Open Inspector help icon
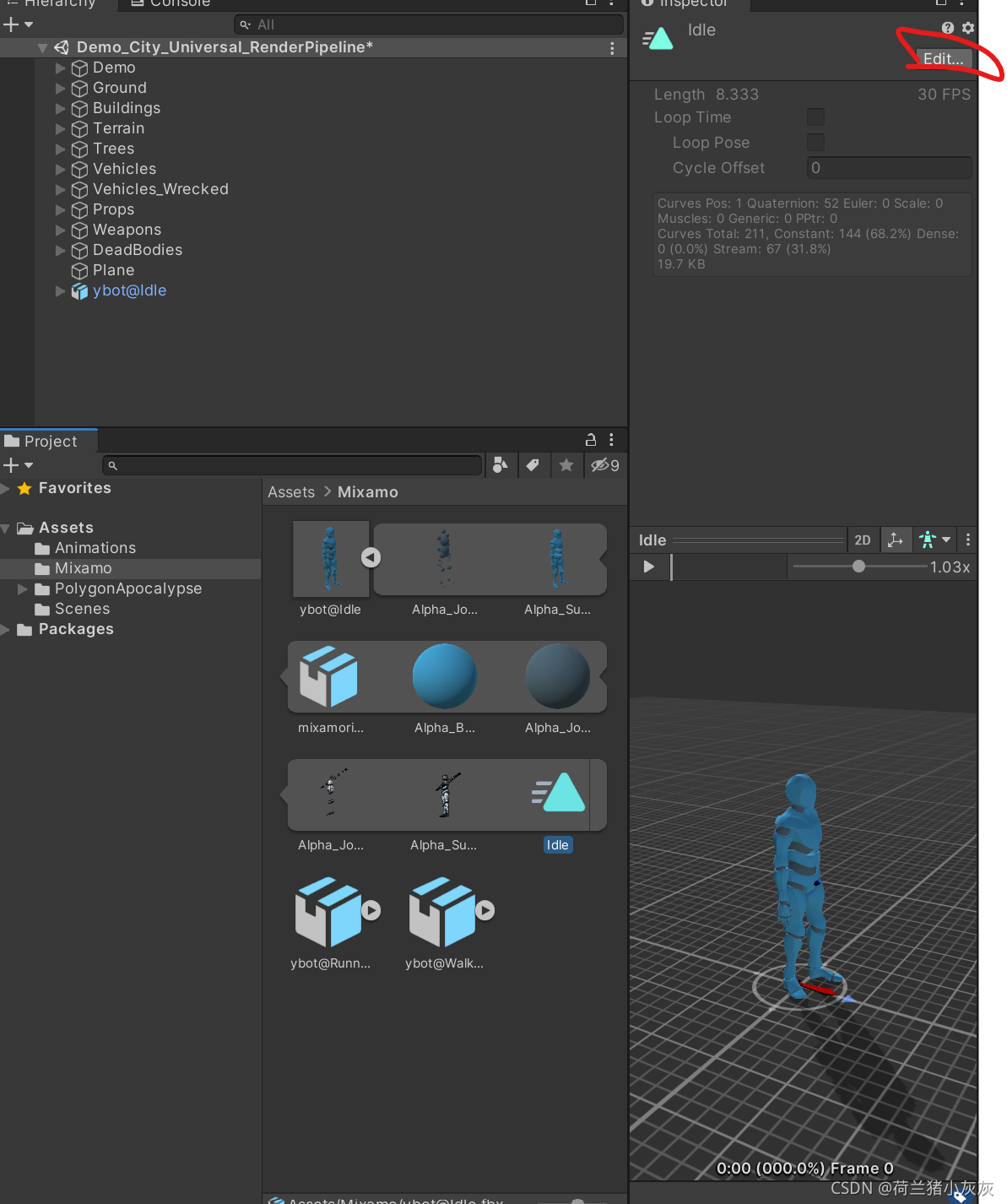1007x1204 pixels. [948, 28]
